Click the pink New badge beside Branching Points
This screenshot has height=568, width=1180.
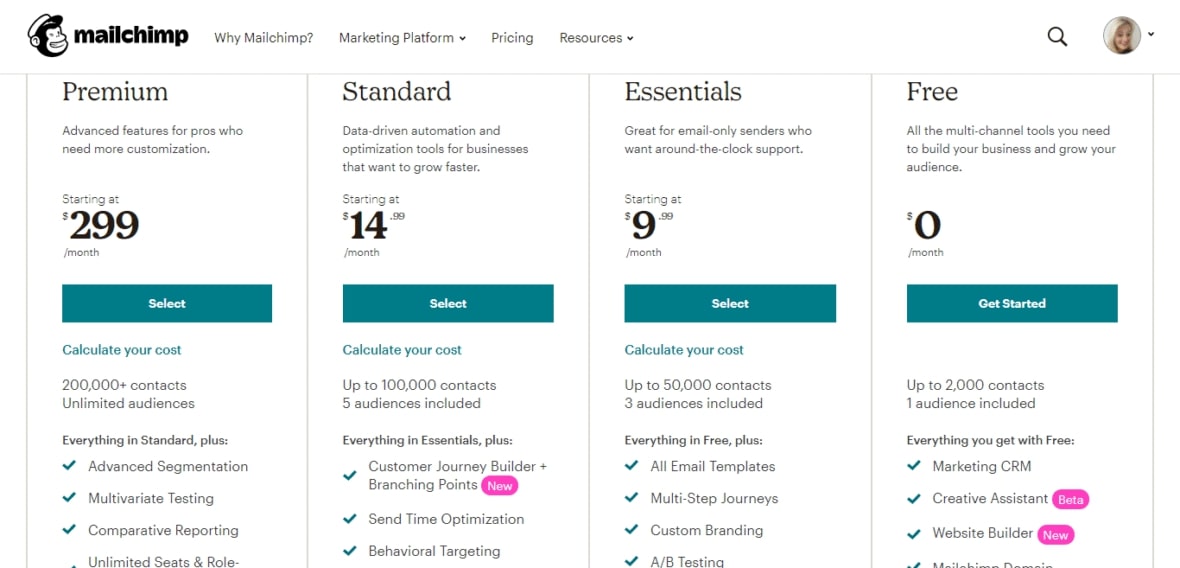tap(499, 486)
